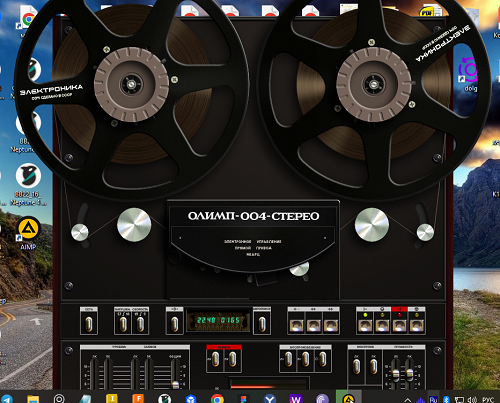Viewport: 500px width, 403px height.
Task: Flip the СЕТЬ power switch
Action: [89, 323]
